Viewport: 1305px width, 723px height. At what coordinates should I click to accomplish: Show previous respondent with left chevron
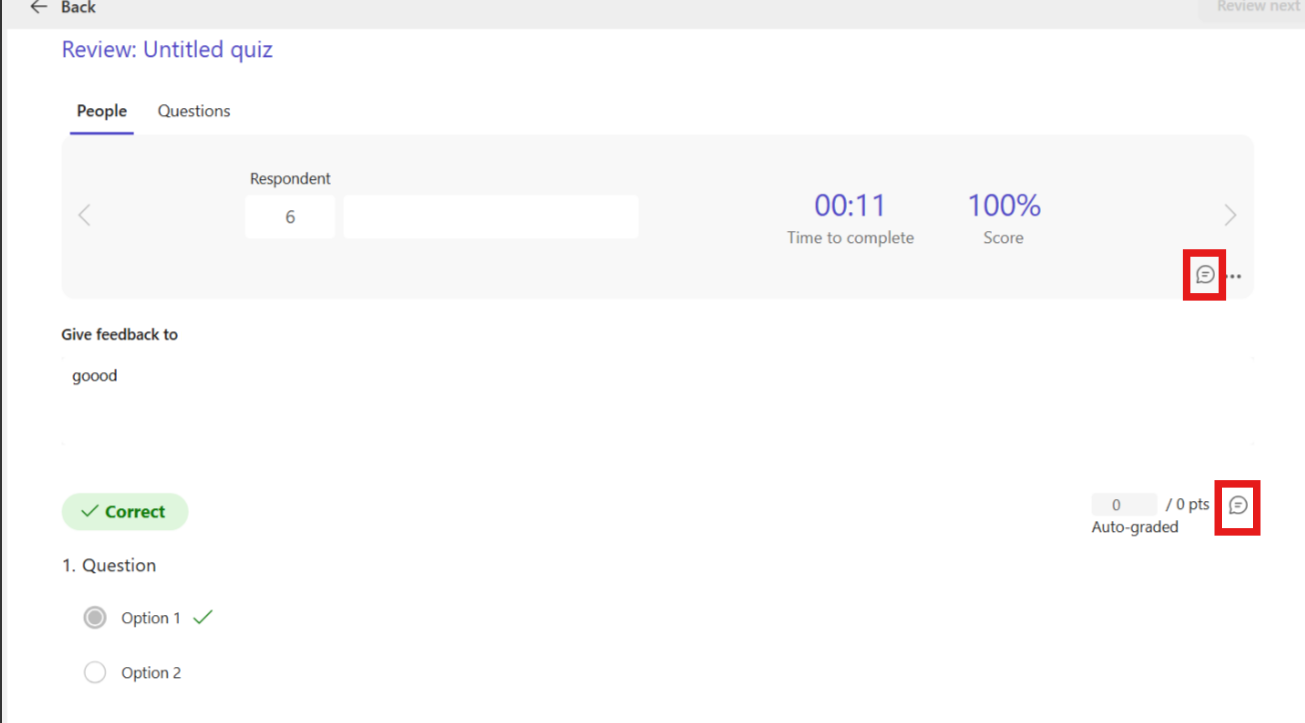pyautogui.click(x=84, y=215)
